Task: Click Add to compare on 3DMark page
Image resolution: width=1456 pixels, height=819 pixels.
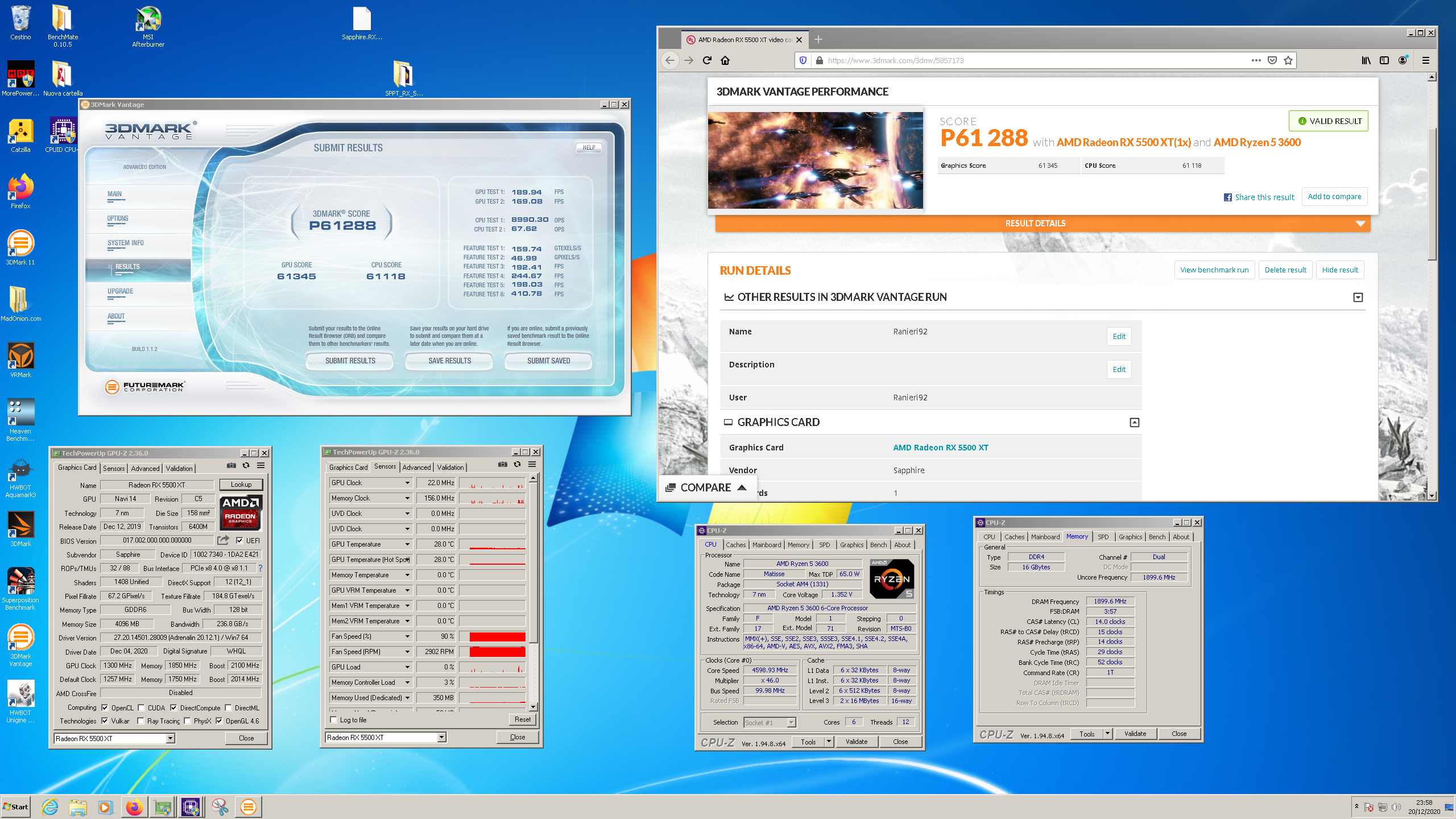Action: tap(1334, 196)
